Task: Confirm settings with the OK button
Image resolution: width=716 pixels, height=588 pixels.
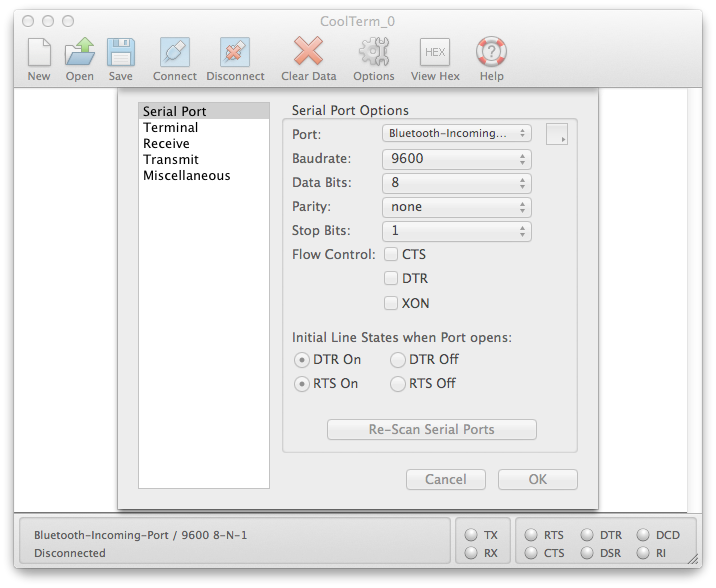Action: pyautogui.click(x=537, y=480)
